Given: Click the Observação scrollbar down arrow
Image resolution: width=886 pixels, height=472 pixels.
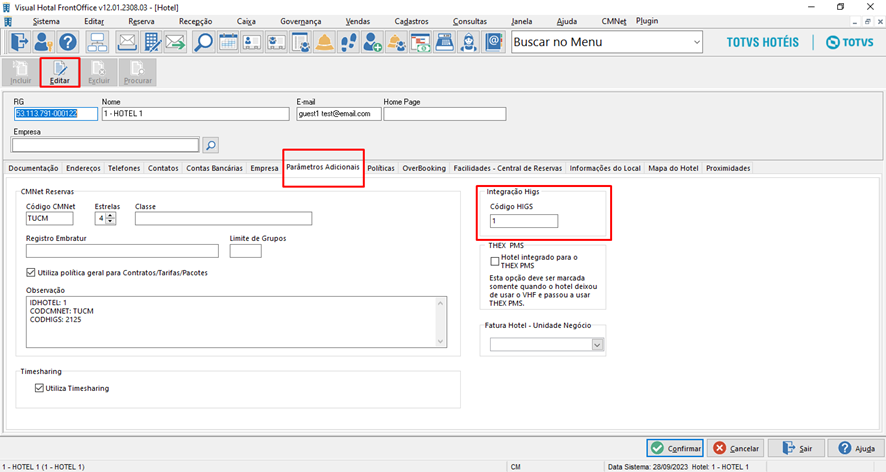Looking at the screenshot, I should 441,341.
